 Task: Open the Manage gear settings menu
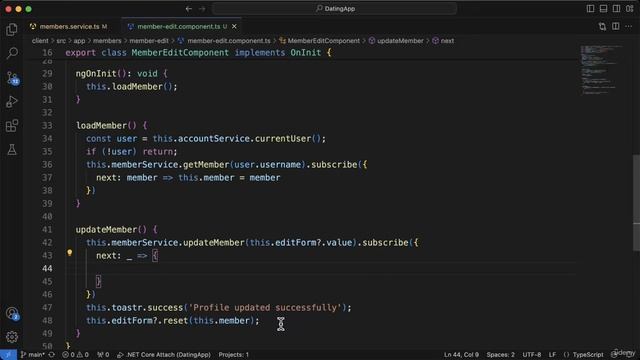[x=12, y=337]
